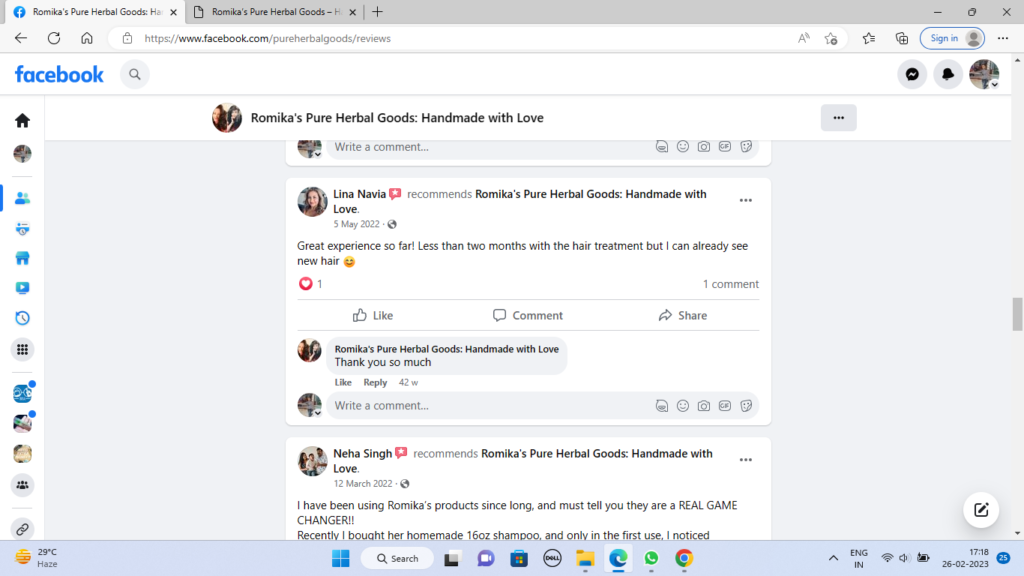Open Marketplace icon in left sidebar
The image size is (1024, 576).
22,258
